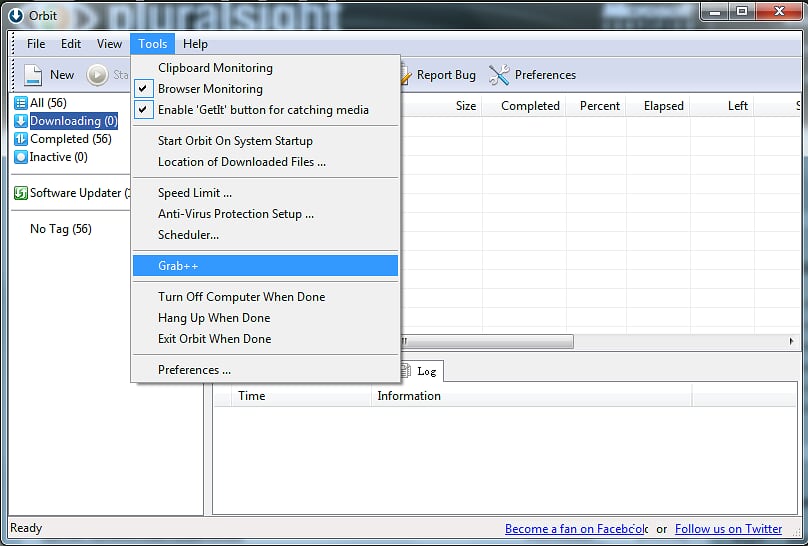
Task: Select No Tag (56) entry
Action: pos(61,229)
